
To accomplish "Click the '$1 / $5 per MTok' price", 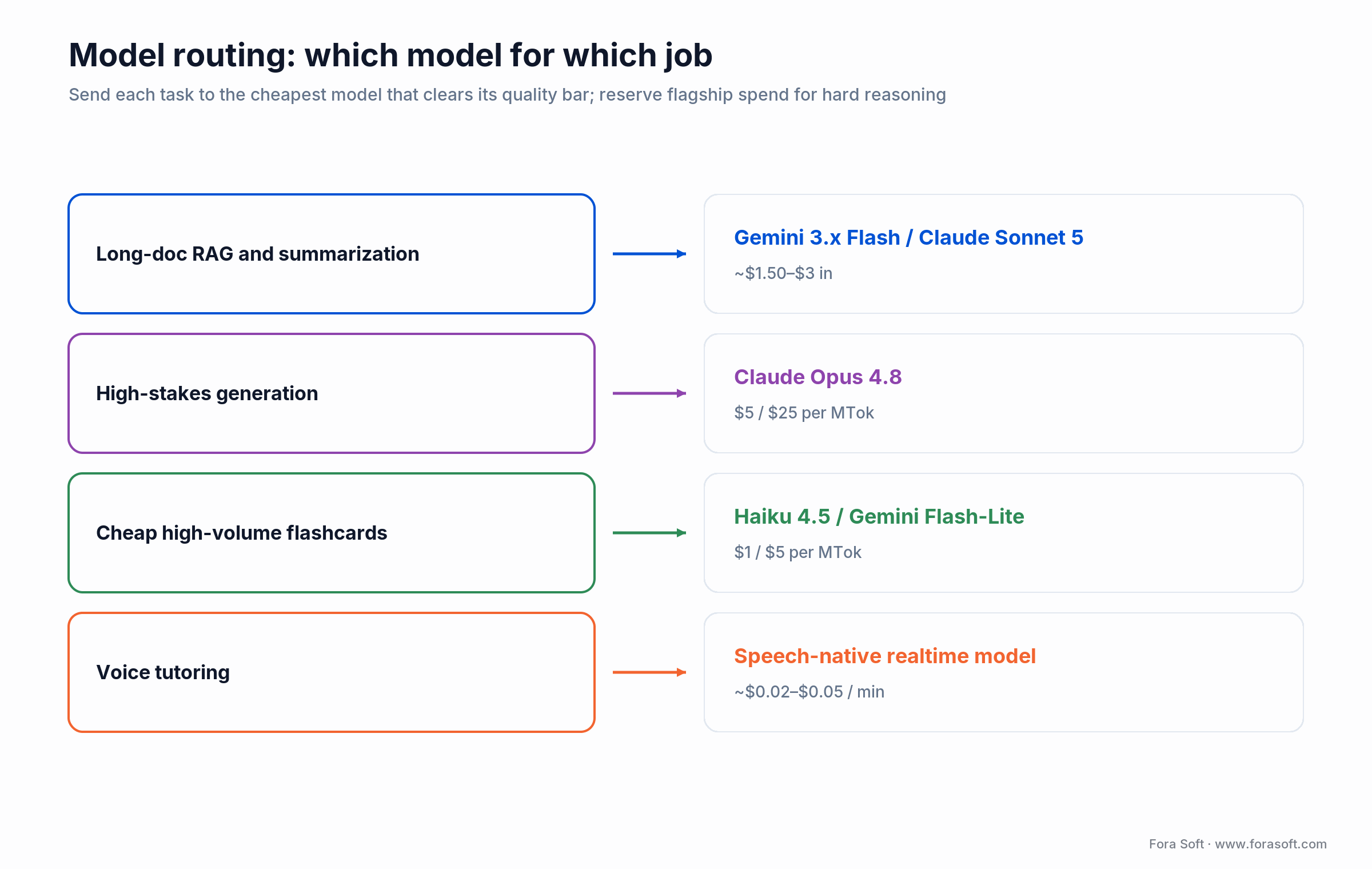I will pos(797,552).
